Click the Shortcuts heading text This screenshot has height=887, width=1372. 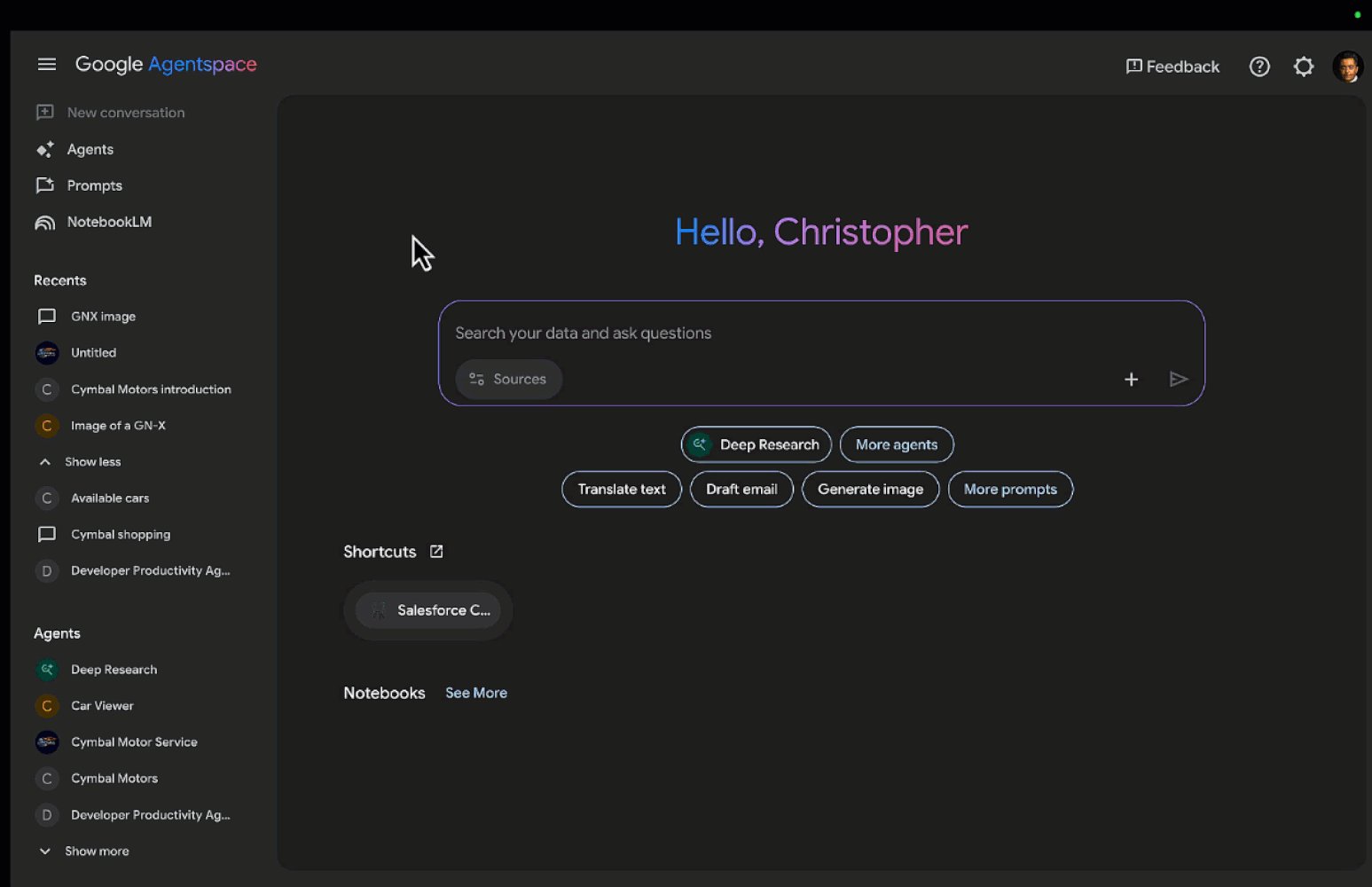pos(380,552)
